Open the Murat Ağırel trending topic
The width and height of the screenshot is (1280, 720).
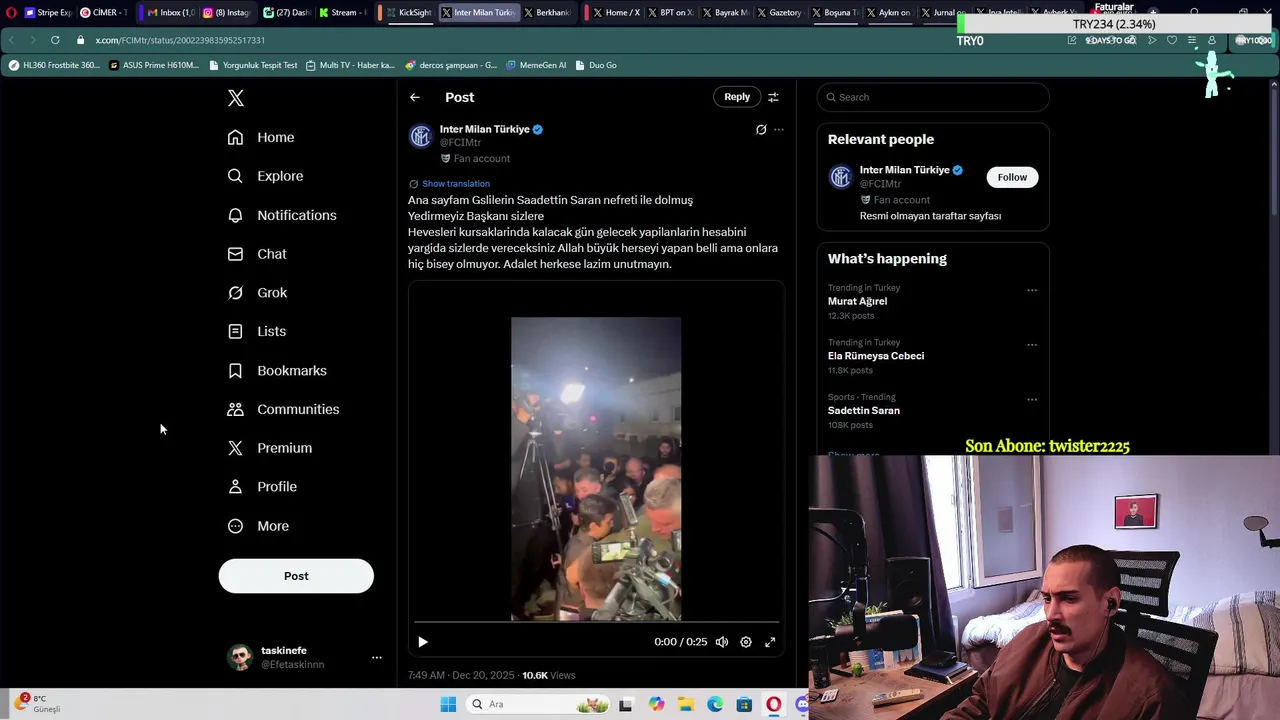[857, 301]
